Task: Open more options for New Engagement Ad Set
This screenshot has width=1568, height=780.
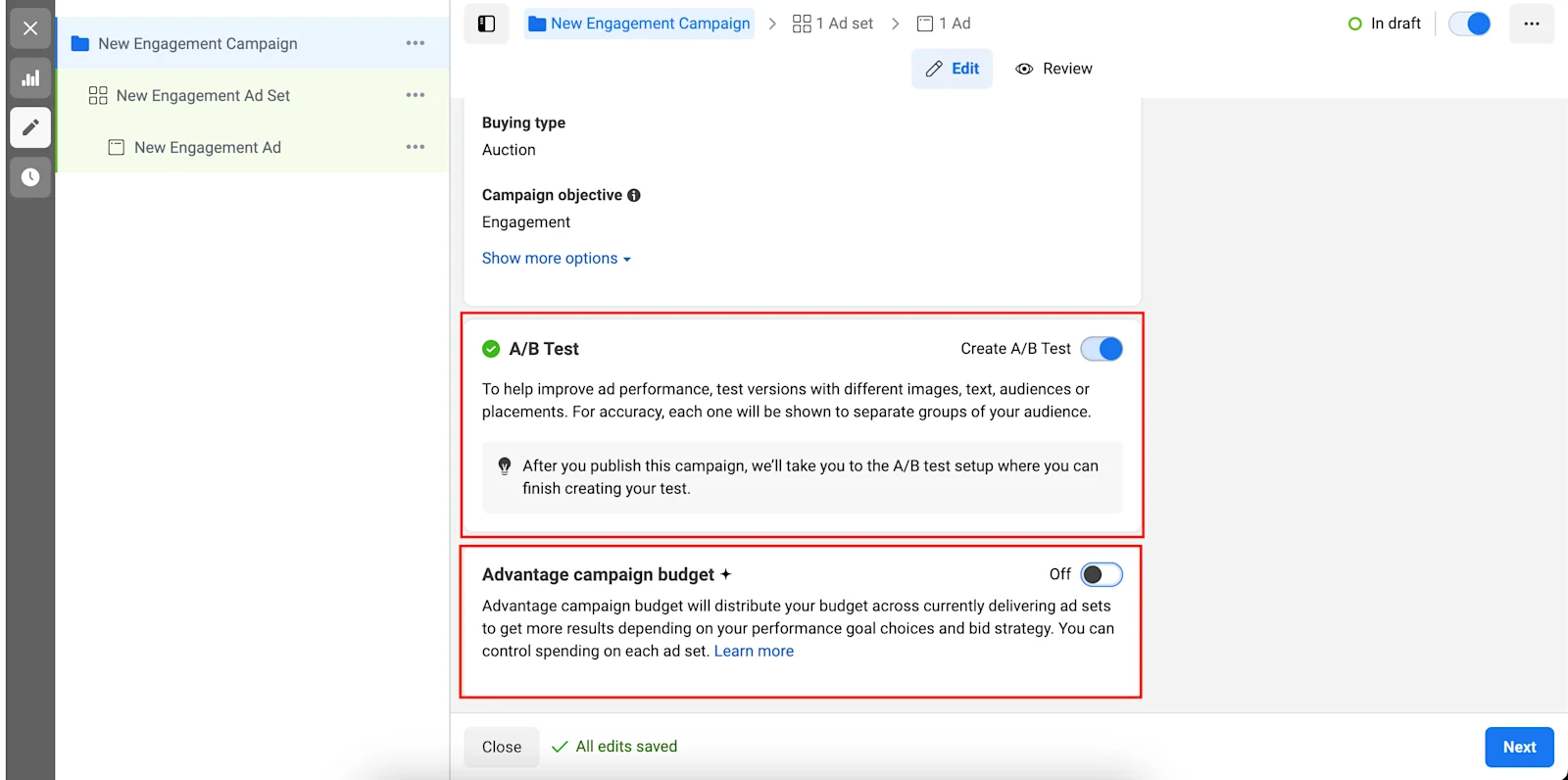Action: coord(416,95)
